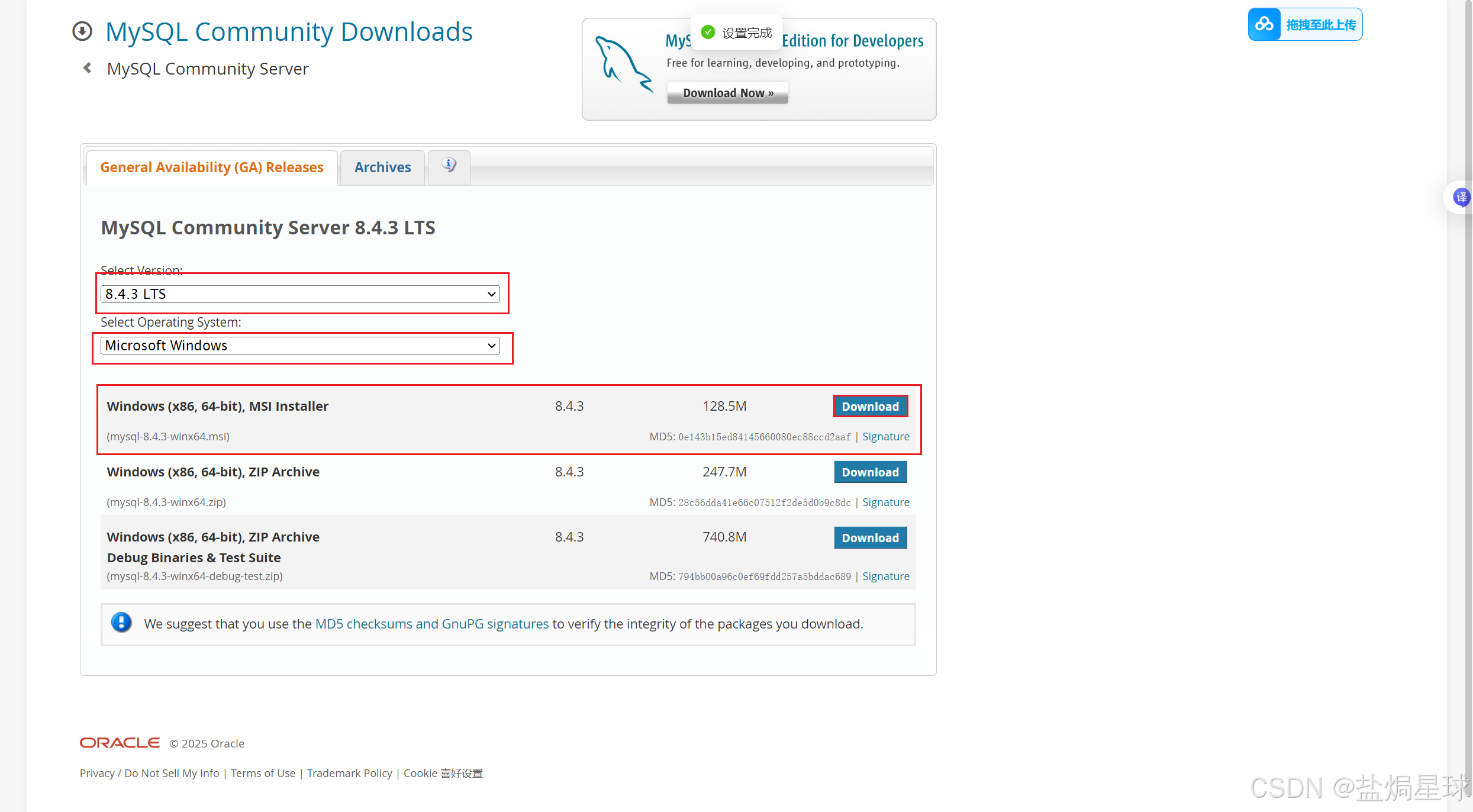
Task: Click the © 2025 Oracle copyright text
Action: [207, 744]
